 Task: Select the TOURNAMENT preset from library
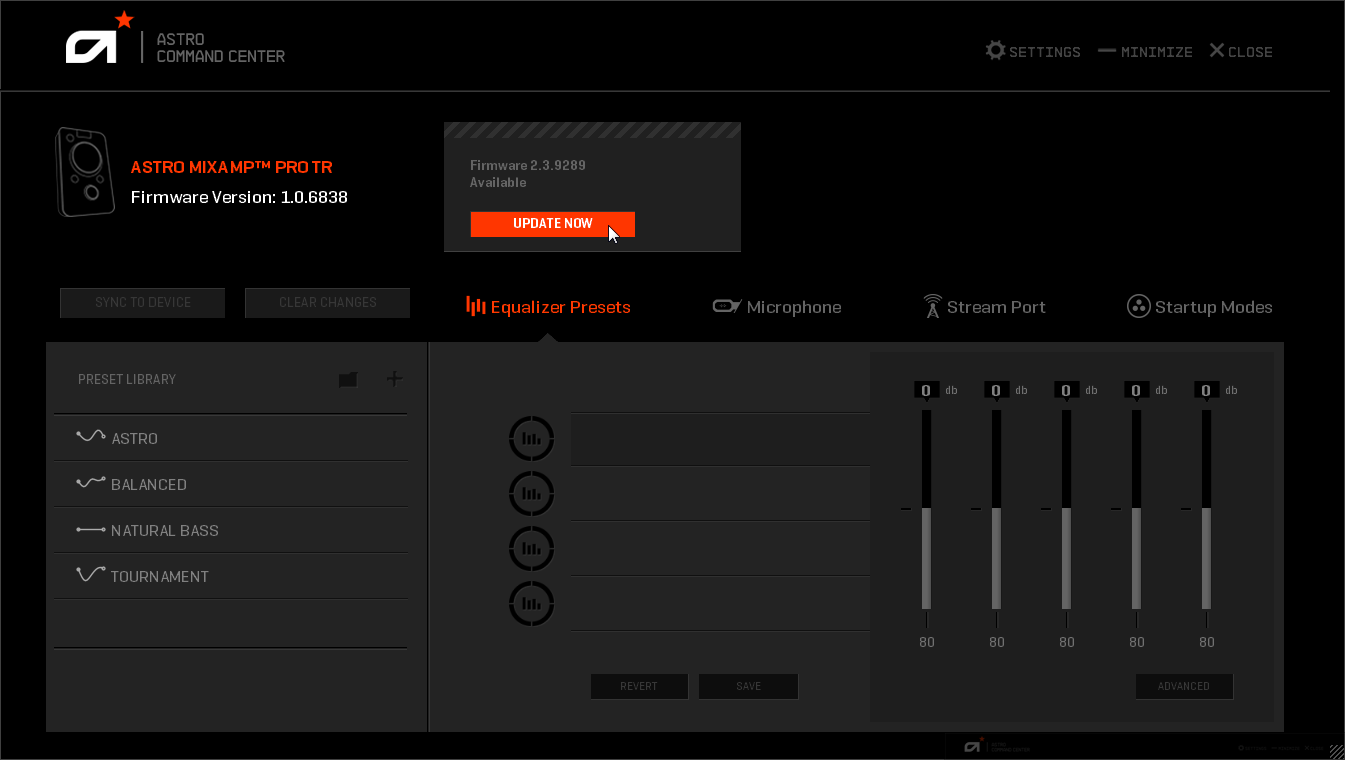click(160, 576)
